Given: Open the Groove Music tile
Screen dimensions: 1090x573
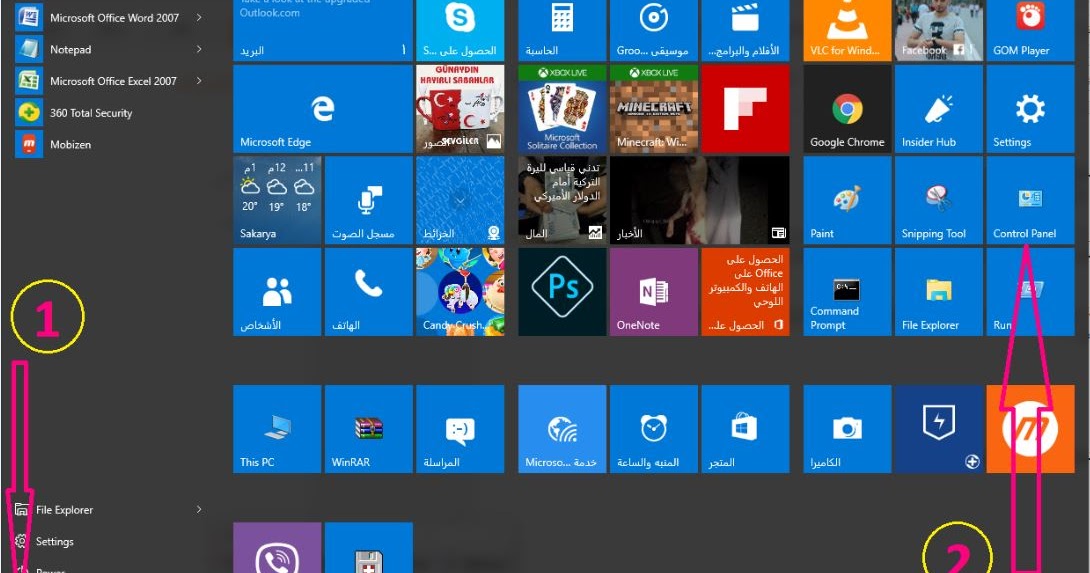Looking at the screenshot, I should pos(654,31).
